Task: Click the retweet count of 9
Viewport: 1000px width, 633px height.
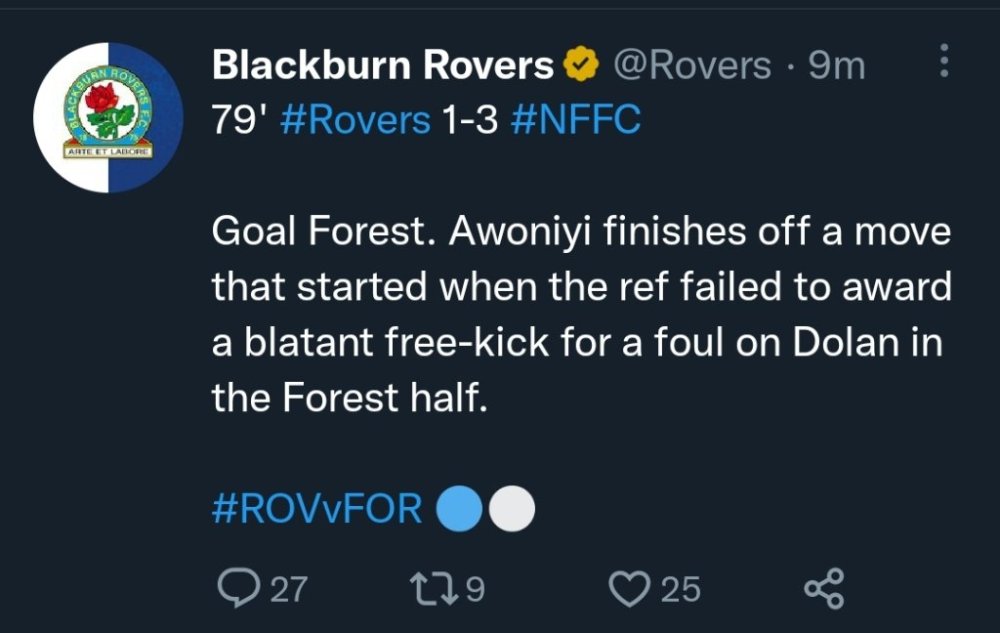Action: point(475,589)
